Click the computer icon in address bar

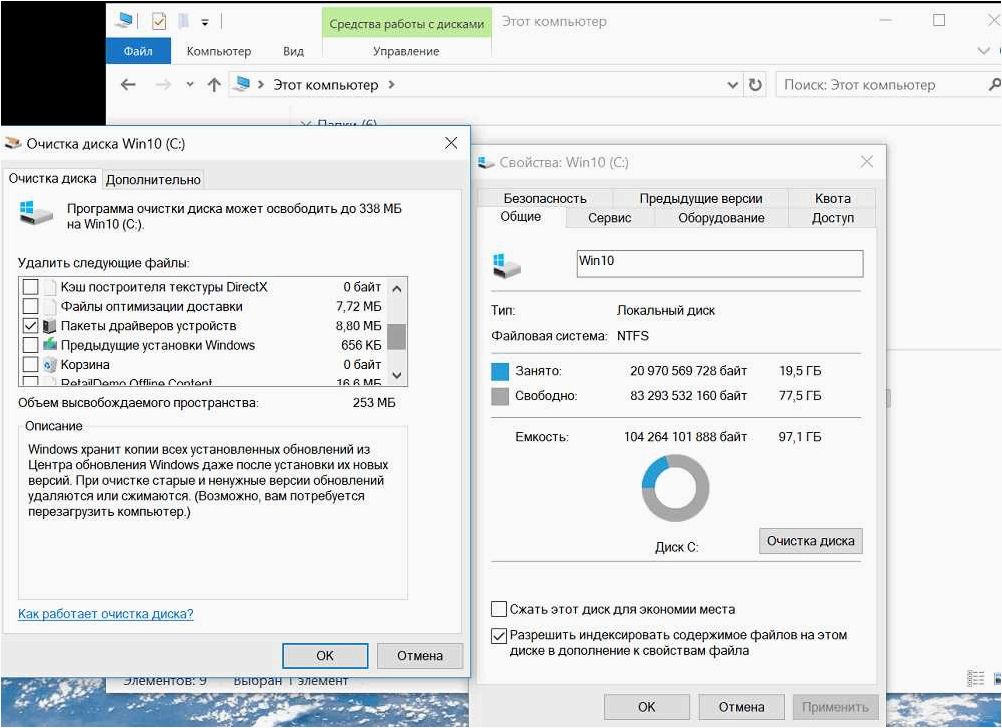(242, 84)
